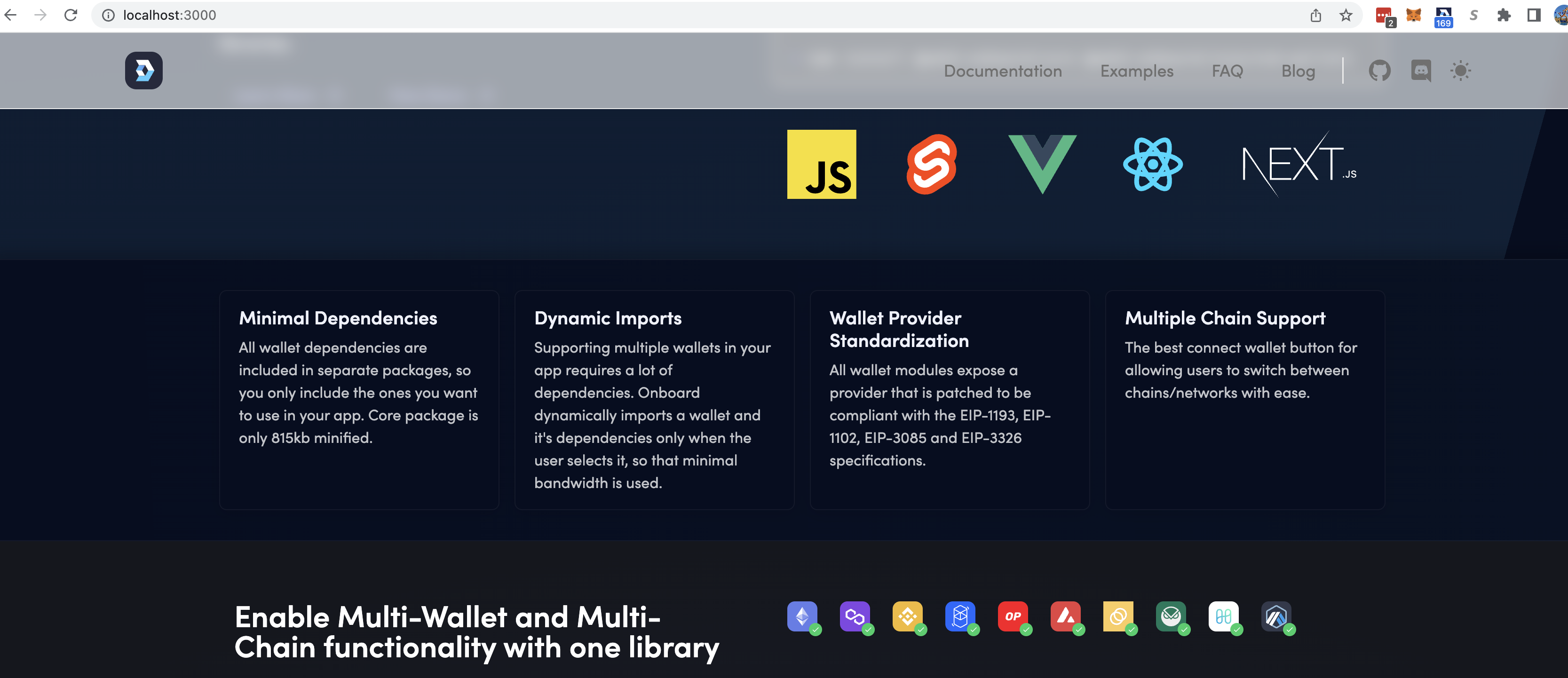Screen dimensions: 1568x678
Task: Bookmark page with browser star icon
Action: tap(1345, 15)
